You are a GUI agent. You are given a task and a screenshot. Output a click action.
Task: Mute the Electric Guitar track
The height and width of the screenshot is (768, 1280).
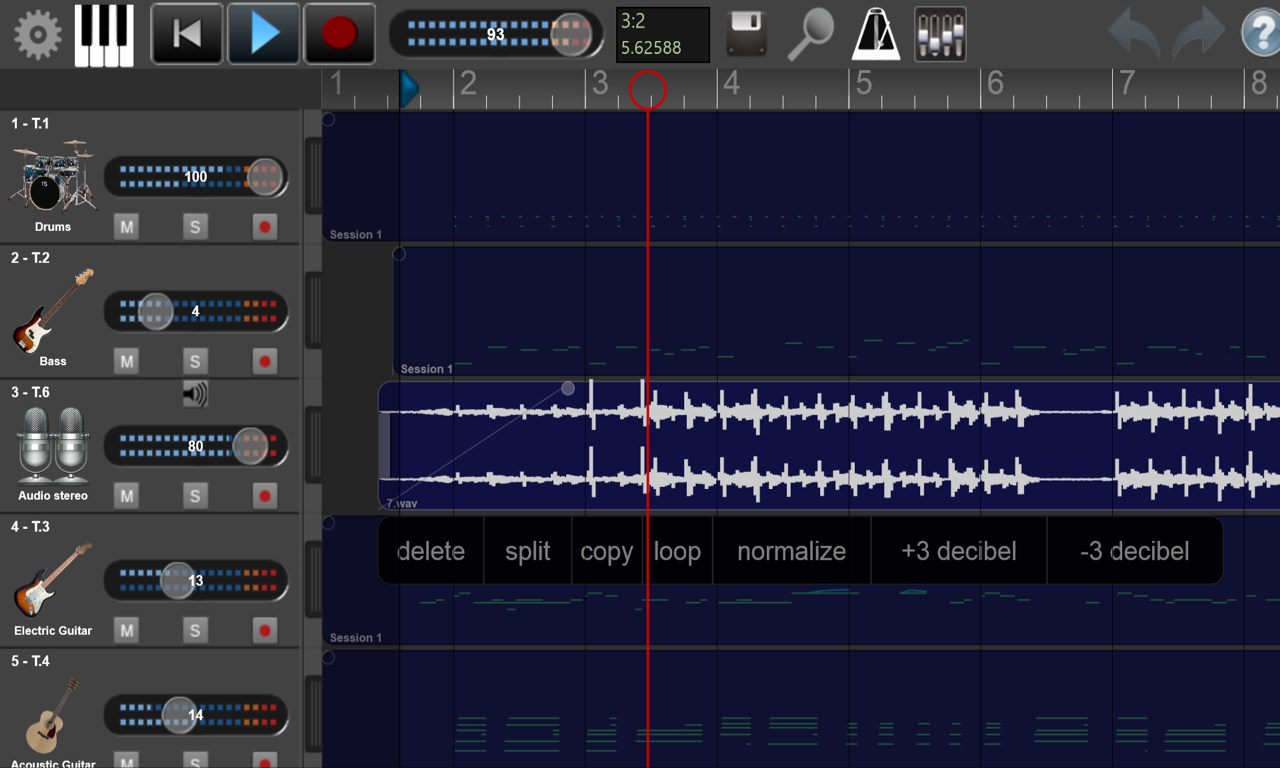[126, 630]
